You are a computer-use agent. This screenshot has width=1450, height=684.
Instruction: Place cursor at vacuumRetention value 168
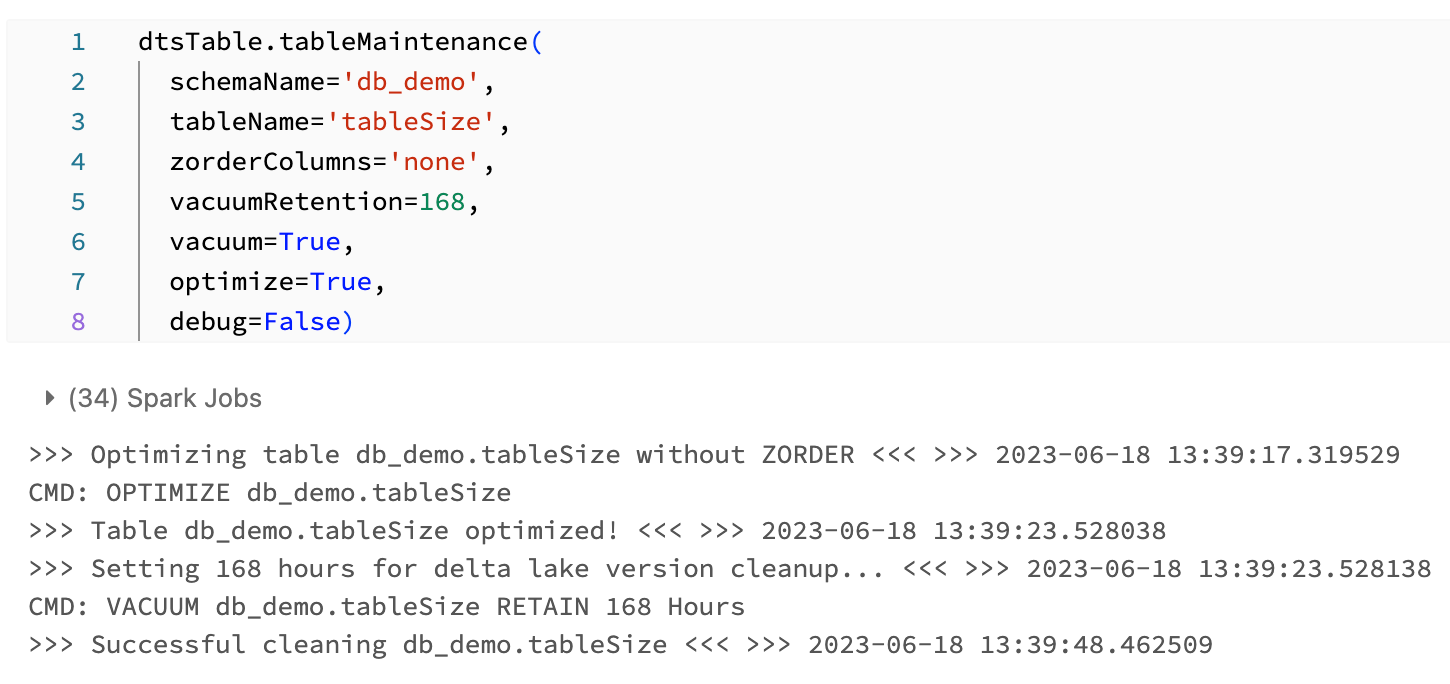pyautogui.click(x=441, y=202)
